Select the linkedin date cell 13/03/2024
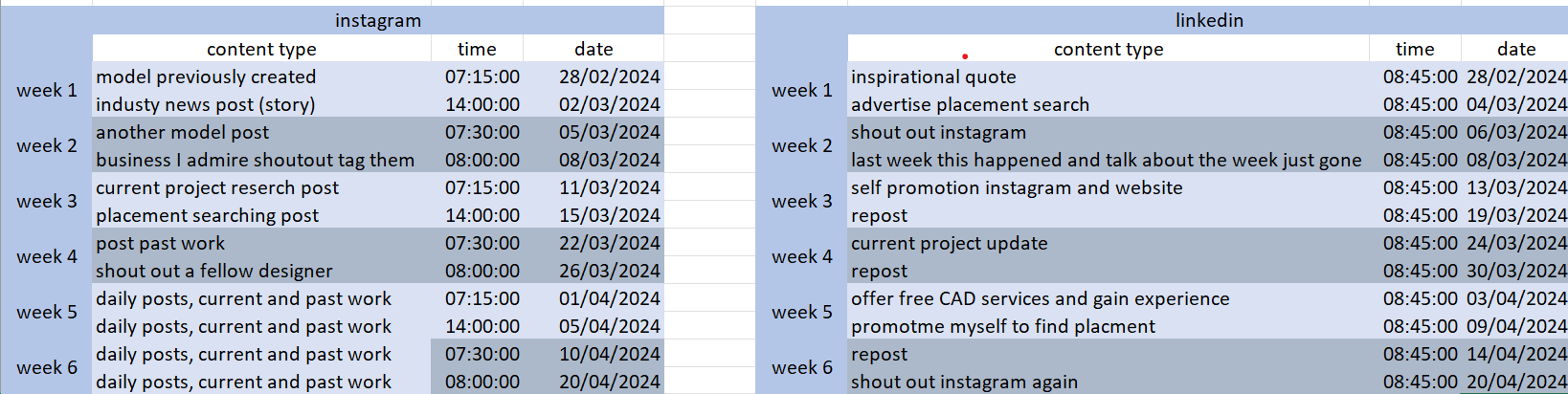 [1515, 187]
